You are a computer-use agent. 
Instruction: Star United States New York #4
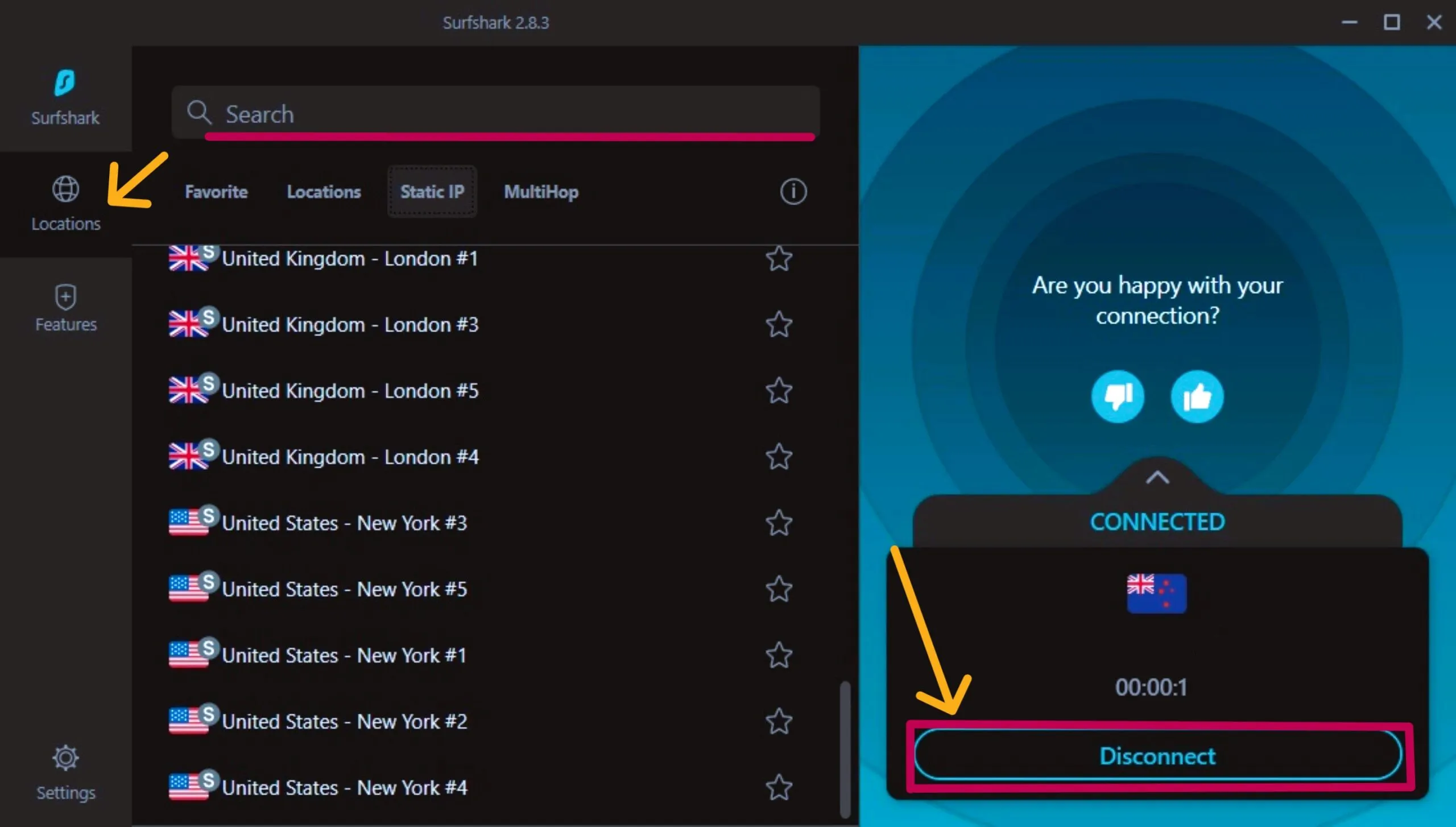point(779,788)
